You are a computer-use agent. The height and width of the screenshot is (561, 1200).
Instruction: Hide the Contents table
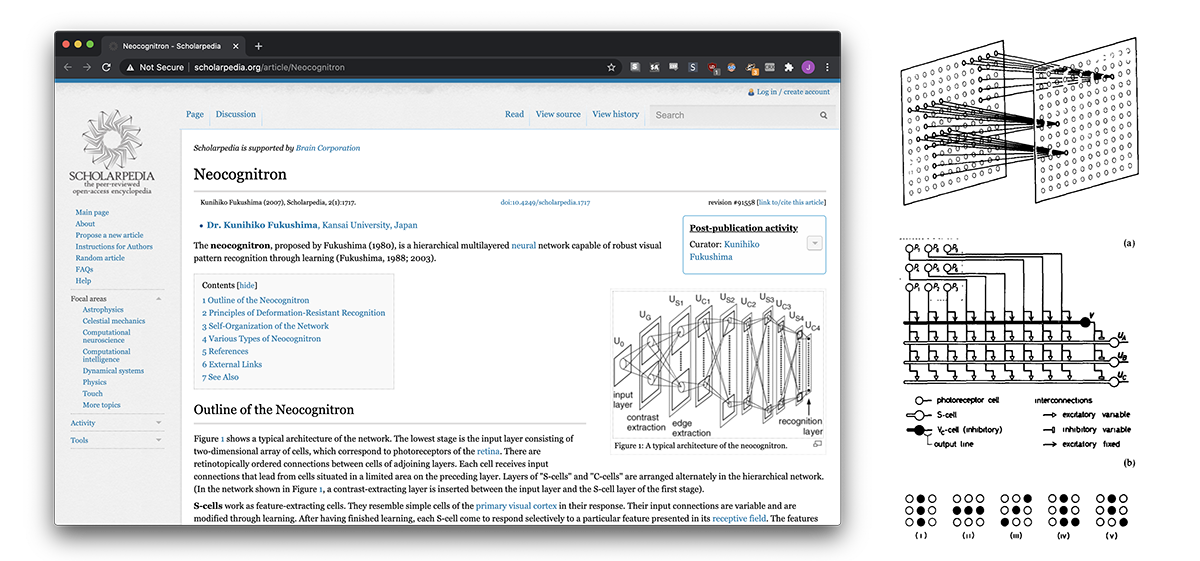(247, 285)
